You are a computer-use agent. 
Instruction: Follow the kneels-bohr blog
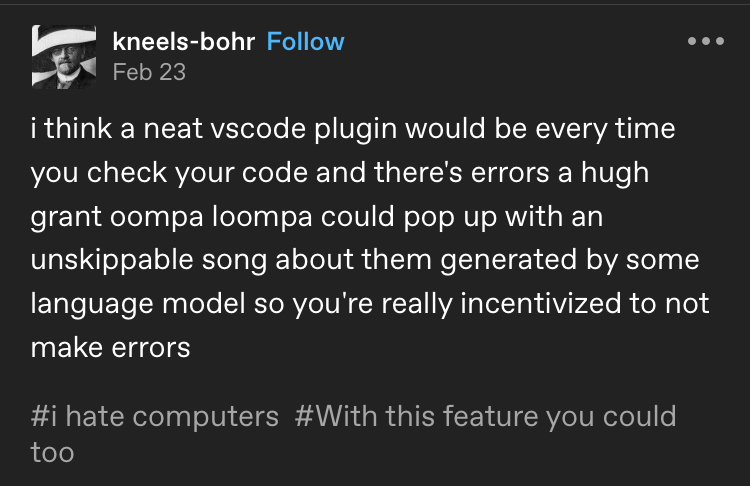tap(305, 42)
